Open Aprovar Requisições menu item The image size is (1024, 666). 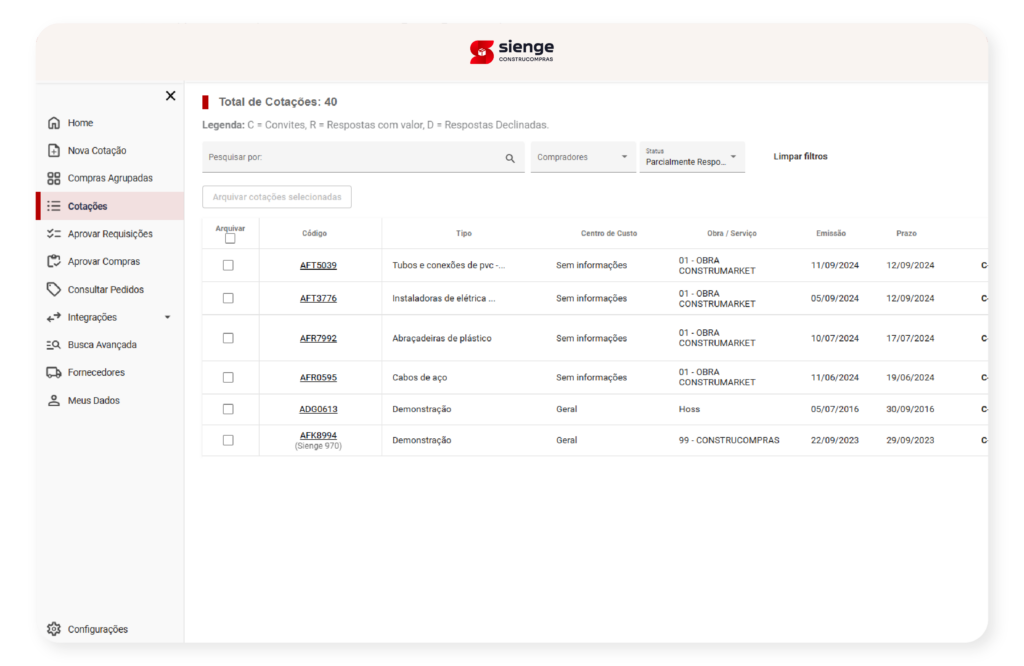(110, 234)
